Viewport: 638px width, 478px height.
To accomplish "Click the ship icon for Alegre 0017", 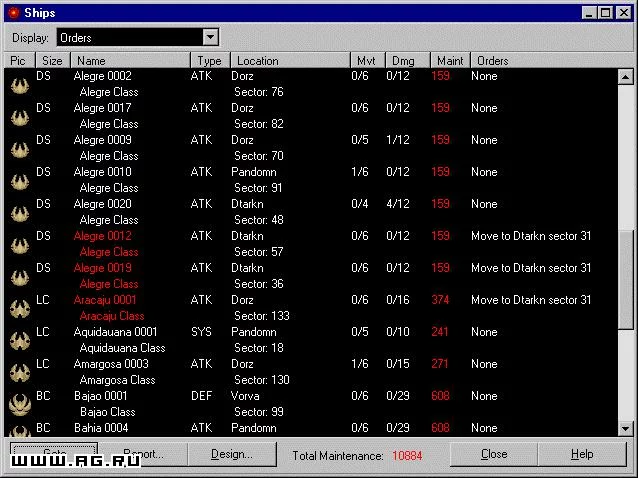I will click(x=20, y=118).
